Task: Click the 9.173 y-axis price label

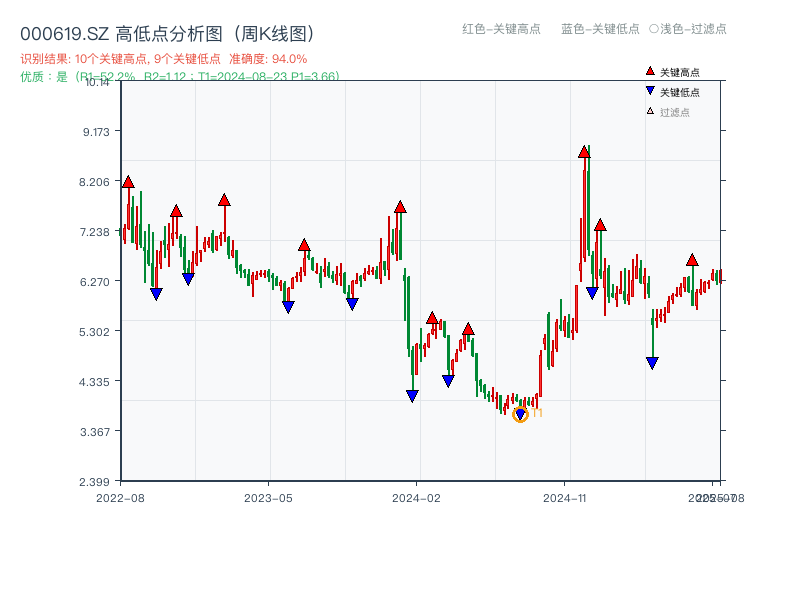Action: pos(95,134)
